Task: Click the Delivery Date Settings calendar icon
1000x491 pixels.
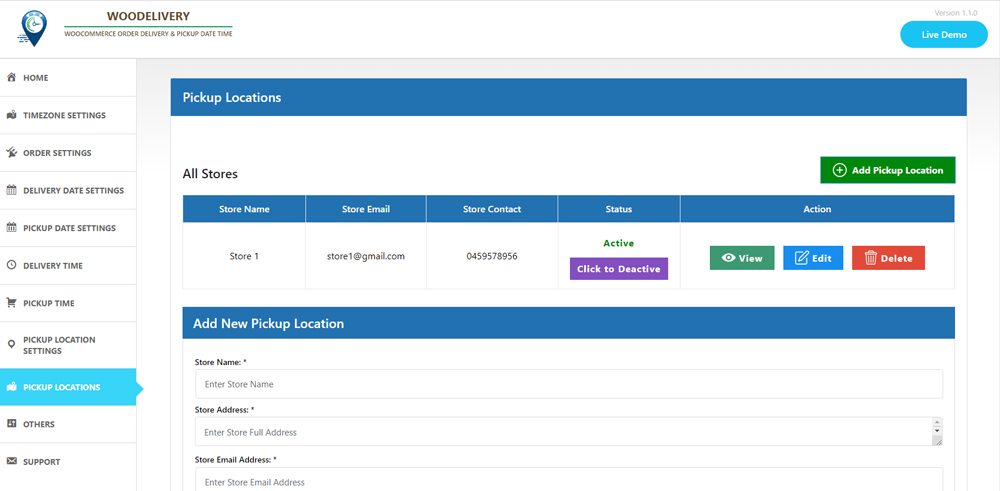Action: (x=12, y=190)
